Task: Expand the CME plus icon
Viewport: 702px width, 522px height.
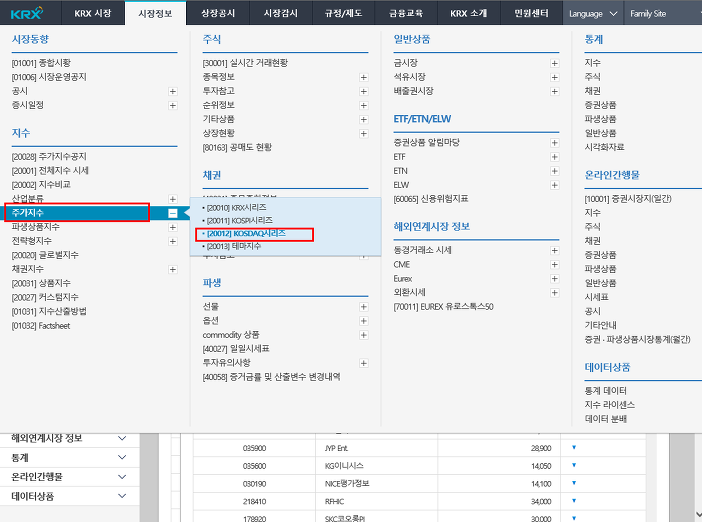Action: point(554,265)
